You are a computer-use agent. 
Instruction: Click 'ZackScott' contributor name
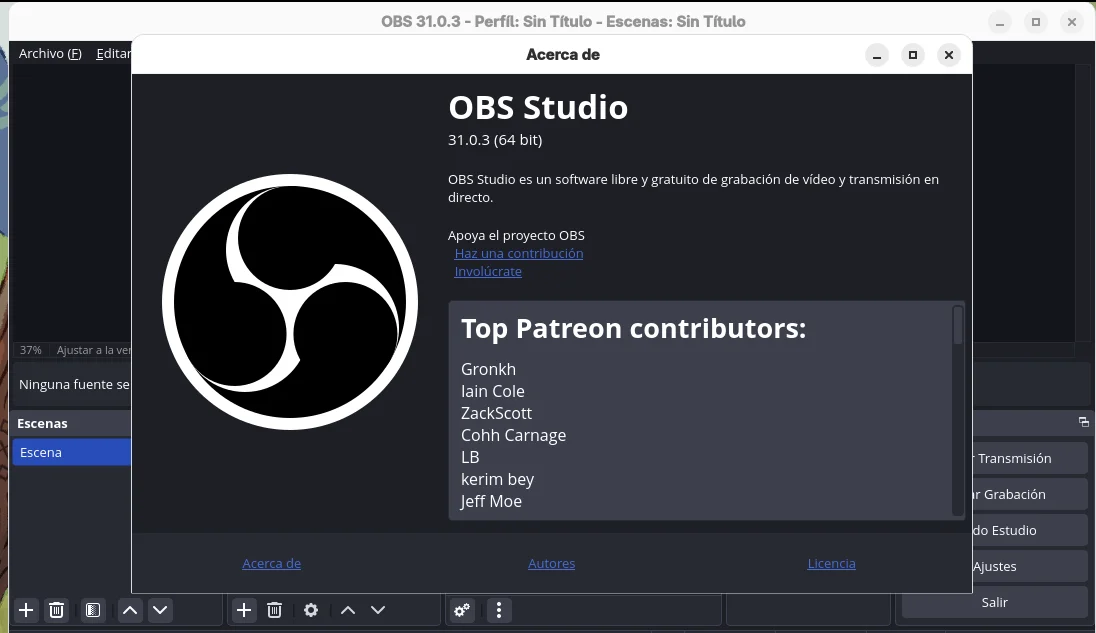point(496,413)
